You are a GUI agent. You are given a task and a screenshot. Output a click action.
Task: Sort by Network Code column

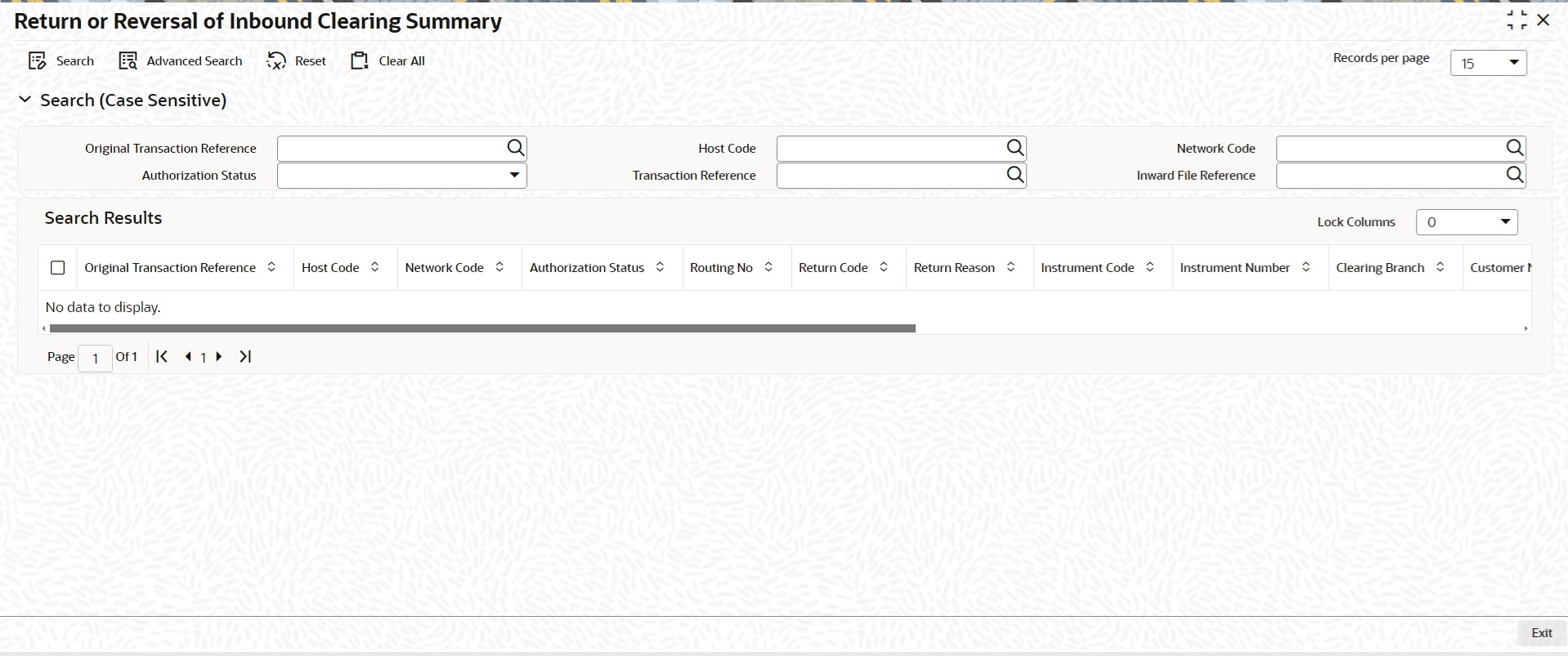click(x=500, y=267)
